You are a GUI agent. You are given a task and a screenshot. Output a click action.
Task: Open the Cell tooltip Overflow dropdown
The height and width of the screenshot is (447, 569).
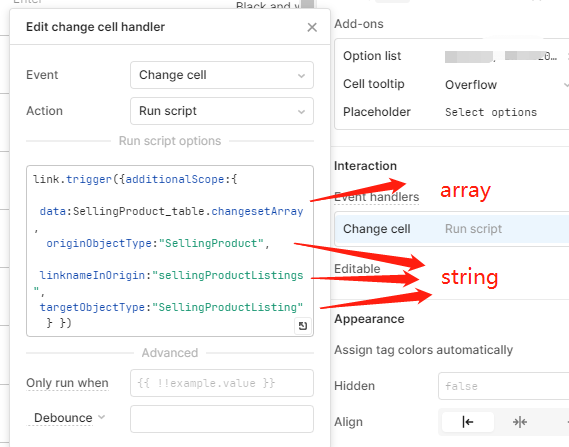pyautogui.click(x=506, y=85)
